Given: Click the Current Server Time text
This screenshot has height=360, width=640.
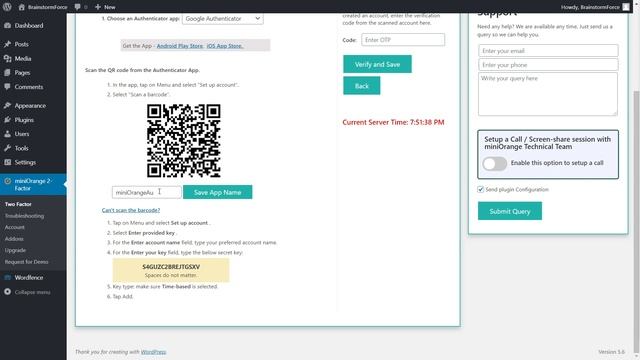Looking at the screenshot, I should coord(393,122).
